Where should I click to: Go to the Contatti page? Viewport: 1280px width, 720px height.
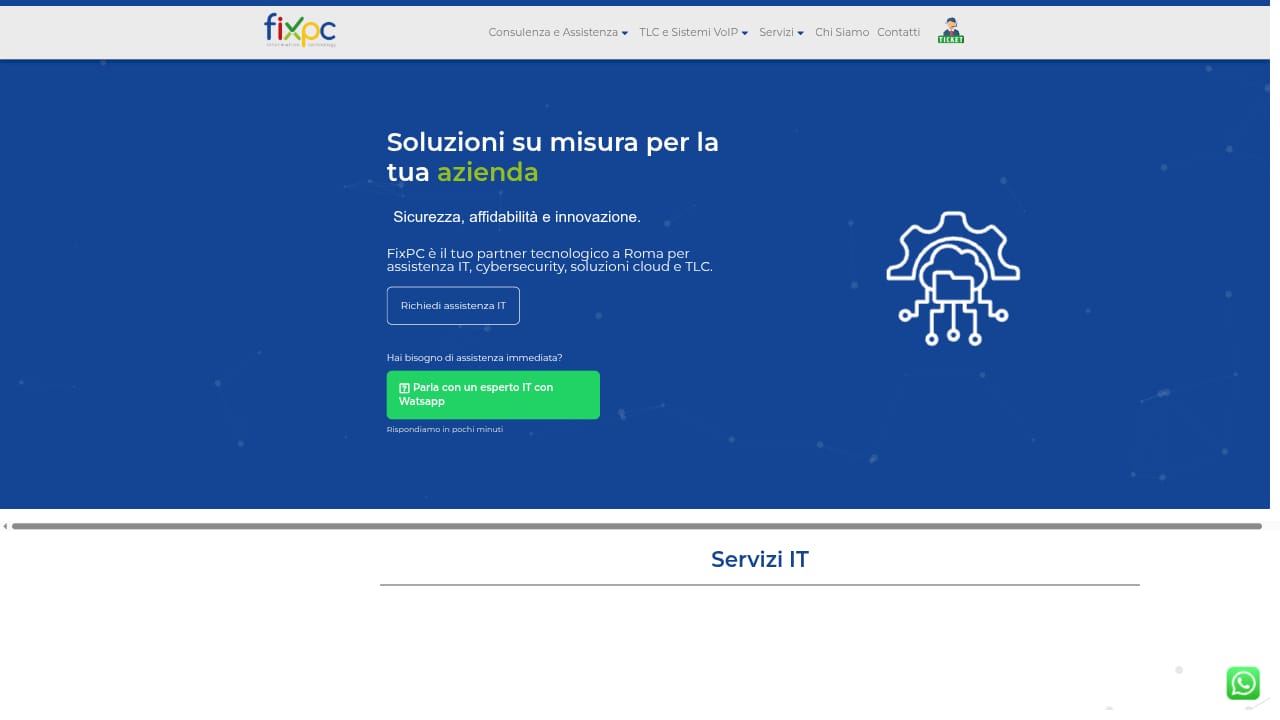[898, 32]
